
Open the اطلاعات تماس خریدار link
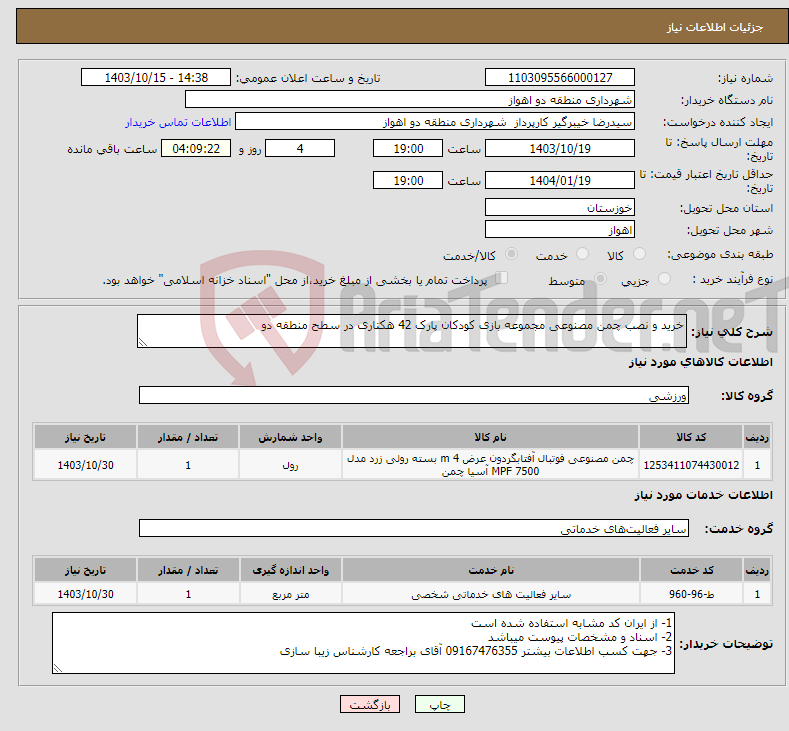click(x=178, y=122)
